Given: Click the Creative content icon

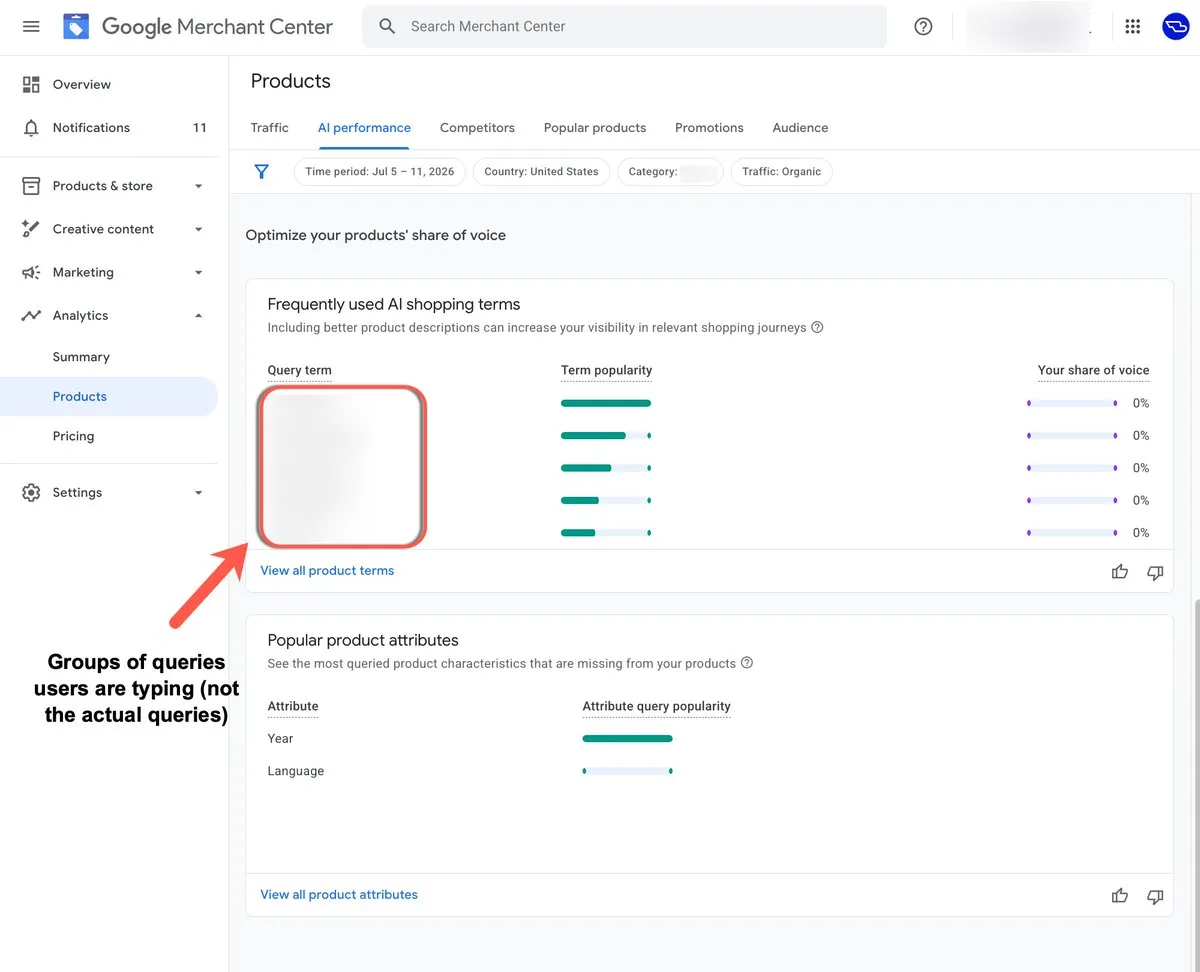Looking at the screenshot, I should 31,229.
